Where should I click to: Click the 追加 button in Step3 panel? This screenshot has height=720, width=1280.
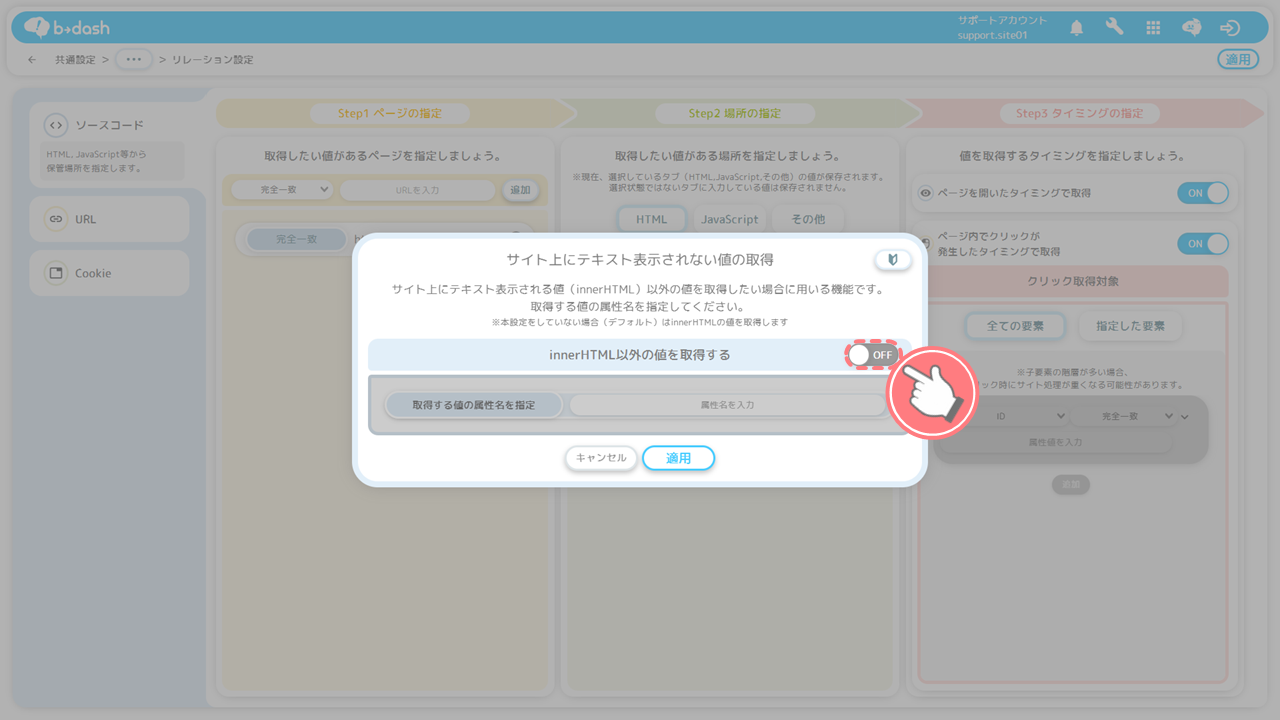[1071, 484]
